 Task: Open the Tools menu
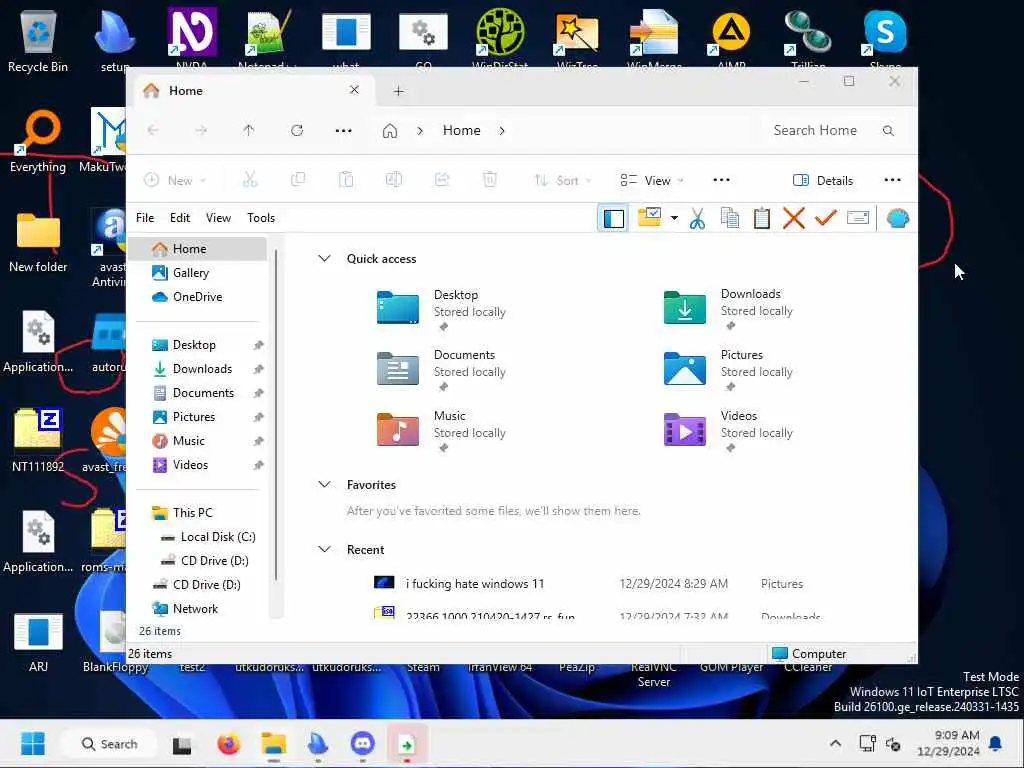click(261, 218)
